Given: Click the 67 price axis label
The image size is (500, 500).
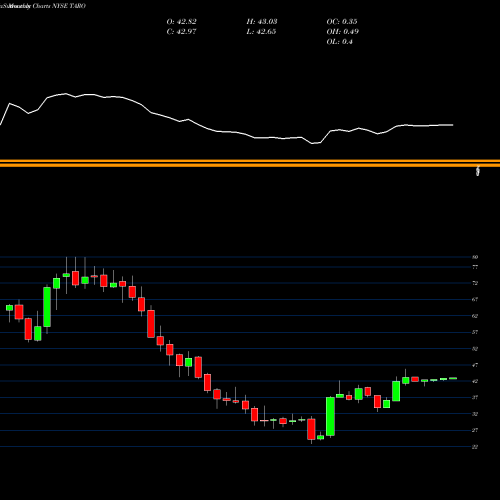Looking at the screenshot, I should point(475,299).
